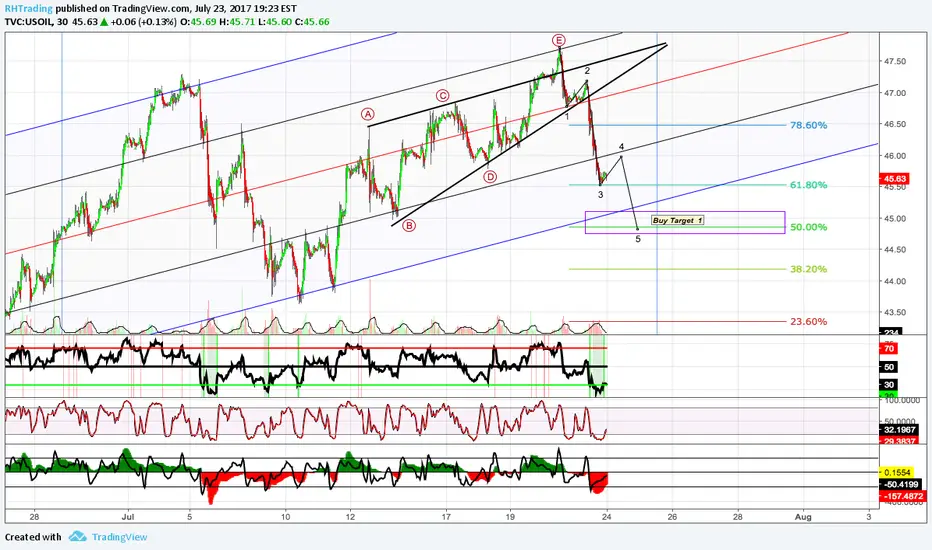Click the 46.50 price axis label

coord(895,124)
